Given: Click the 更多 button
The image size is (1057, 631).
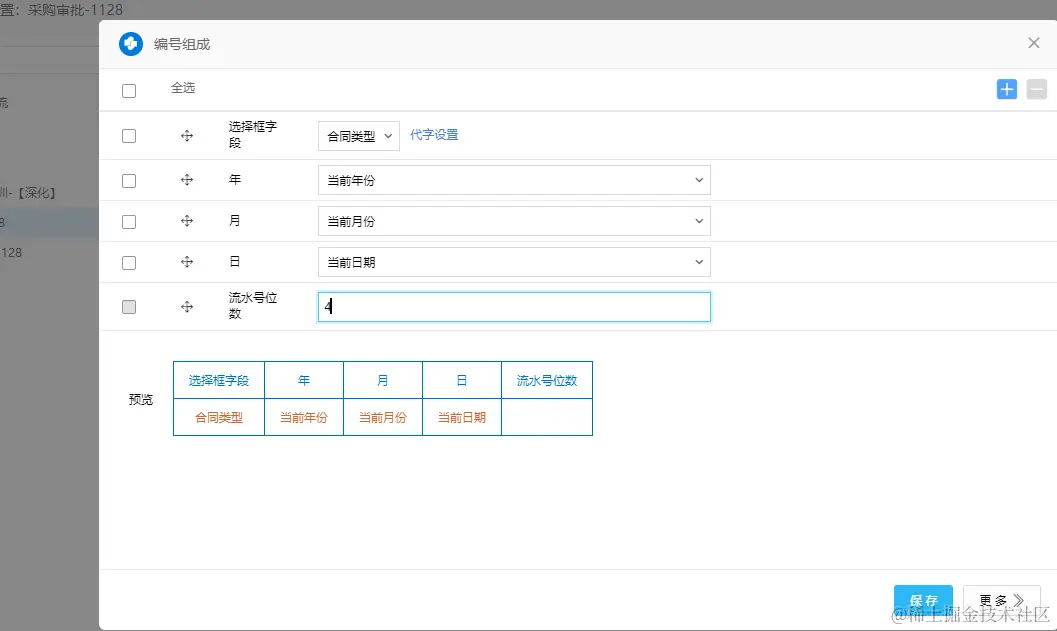Looking at the screenshot, I should (x=1002, y=600).
